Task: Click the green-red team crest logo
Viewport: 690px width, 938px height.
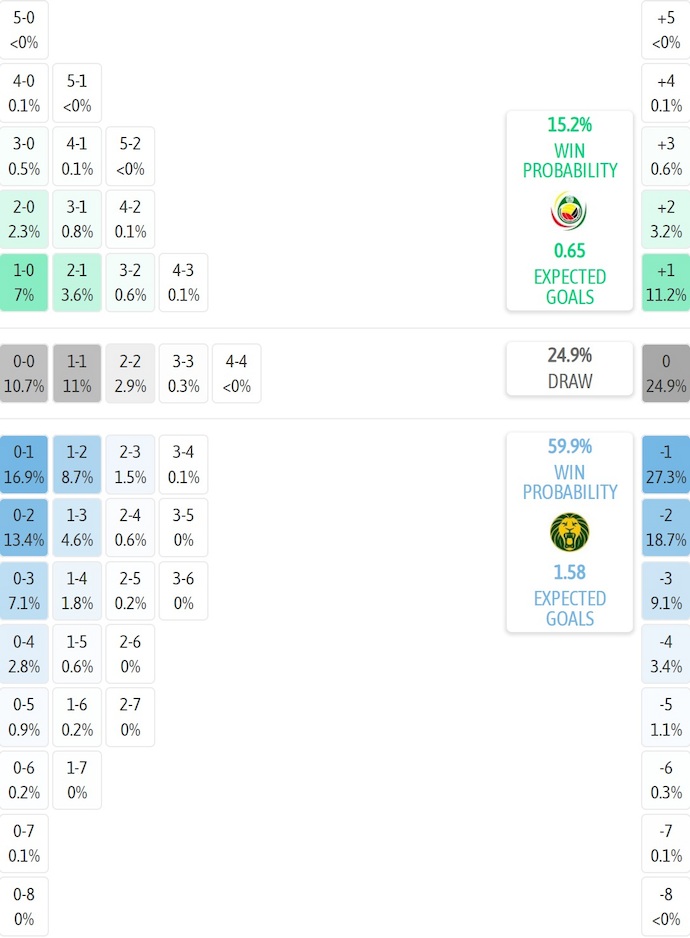Action: pyautogui.click(x=569, y=211)
